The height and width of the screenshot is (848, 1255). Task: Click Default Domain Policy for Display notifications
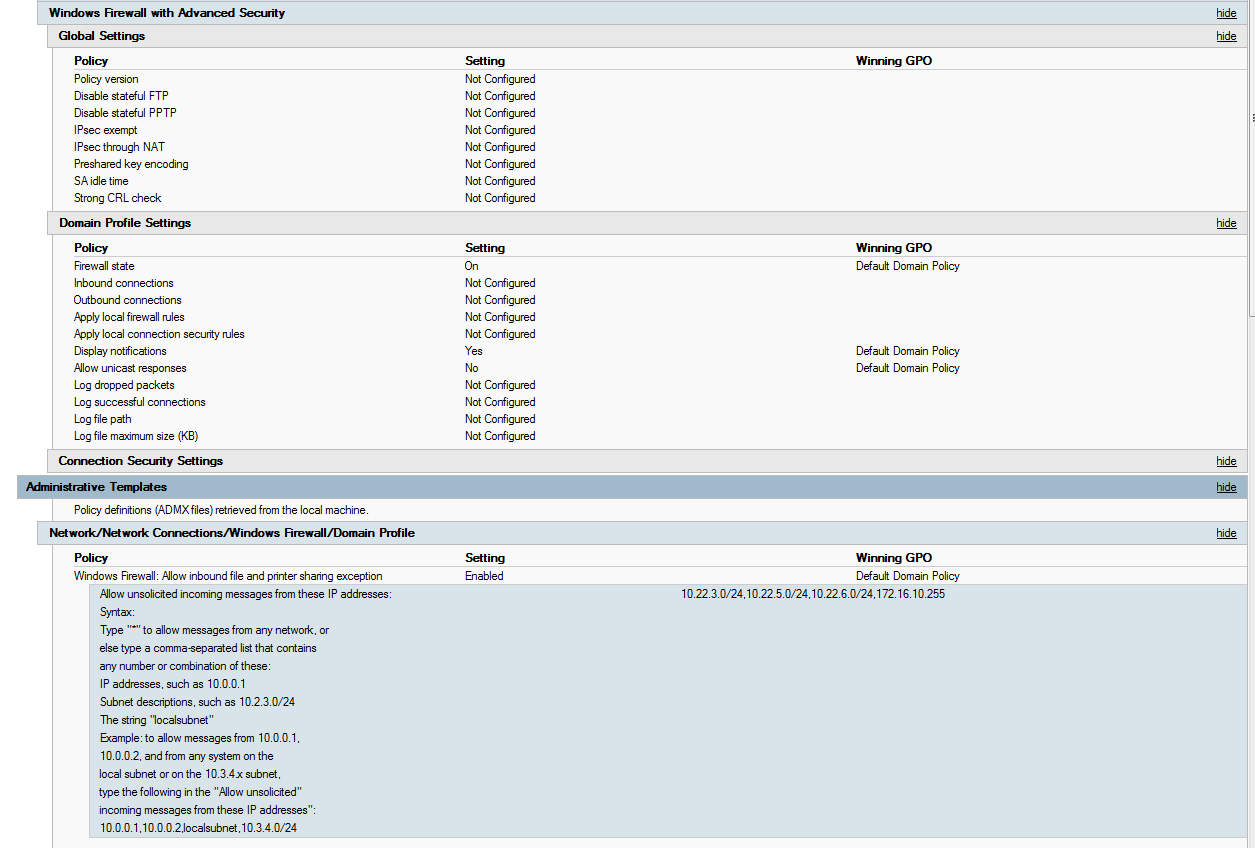point(907,350)
